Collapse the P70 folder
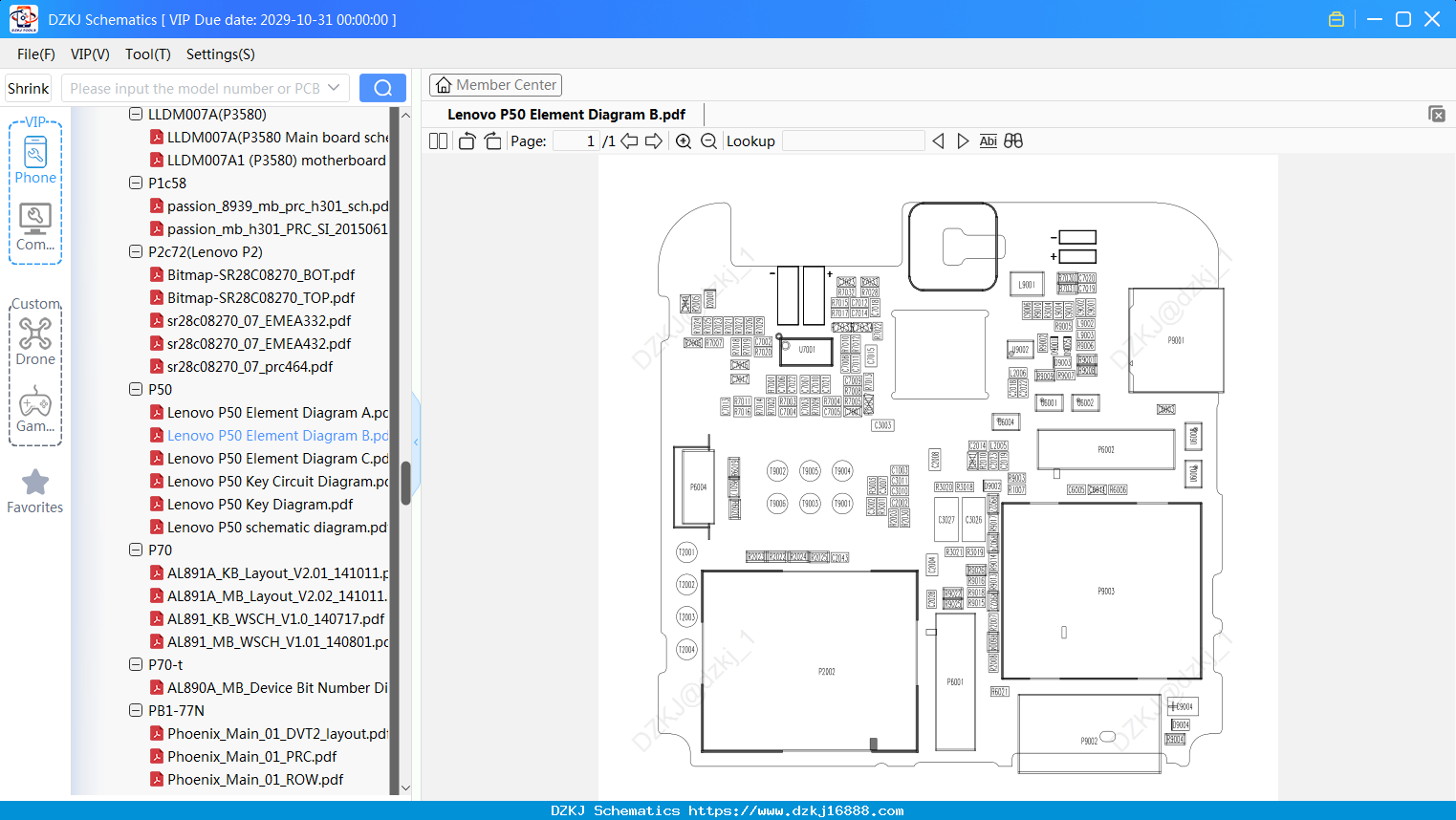Viewport: 1456px width, 820px height. coord(136,550)
